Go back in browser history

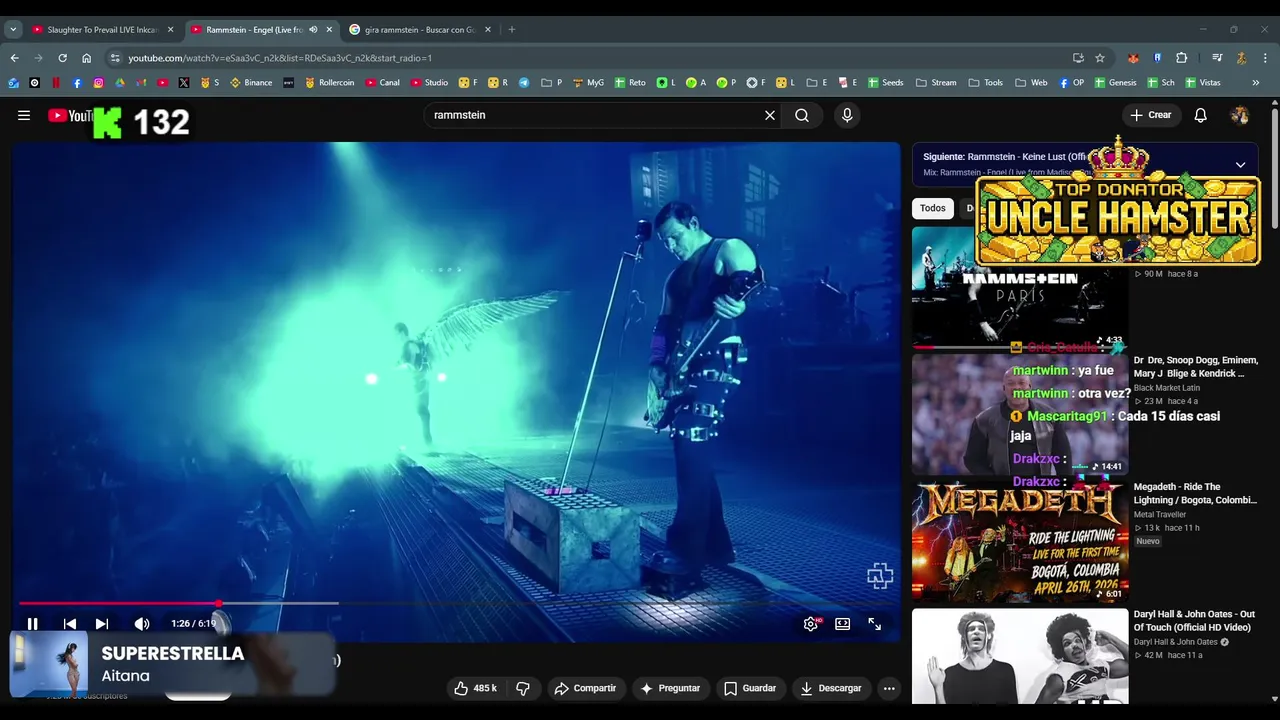tap(14, 58)
